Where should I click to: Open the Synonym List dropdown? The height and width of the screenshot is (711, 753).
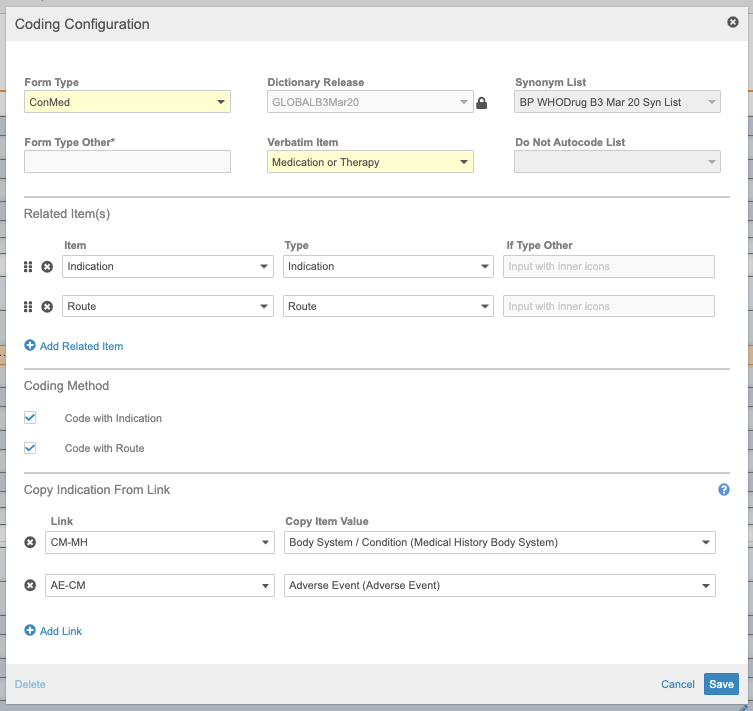tap(617, 102)
